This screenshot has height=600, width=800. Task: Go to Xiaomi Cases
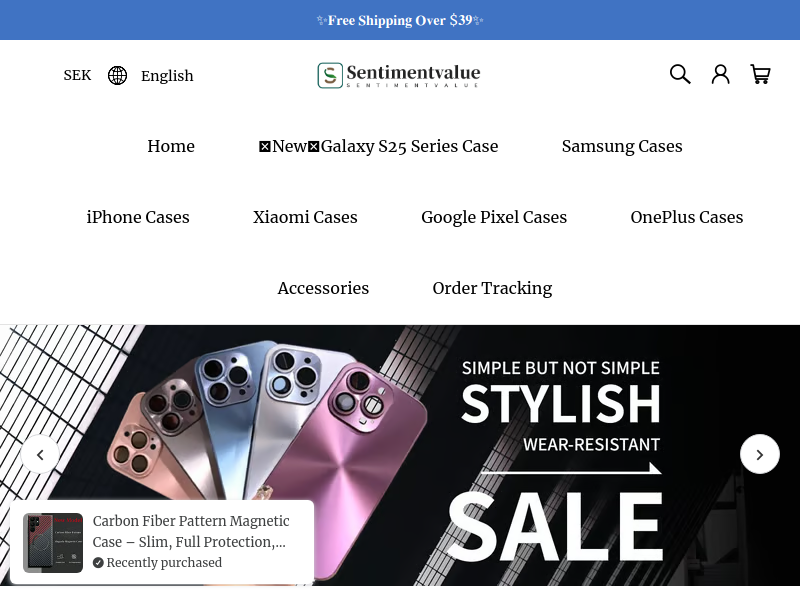(x=305, y=217)
